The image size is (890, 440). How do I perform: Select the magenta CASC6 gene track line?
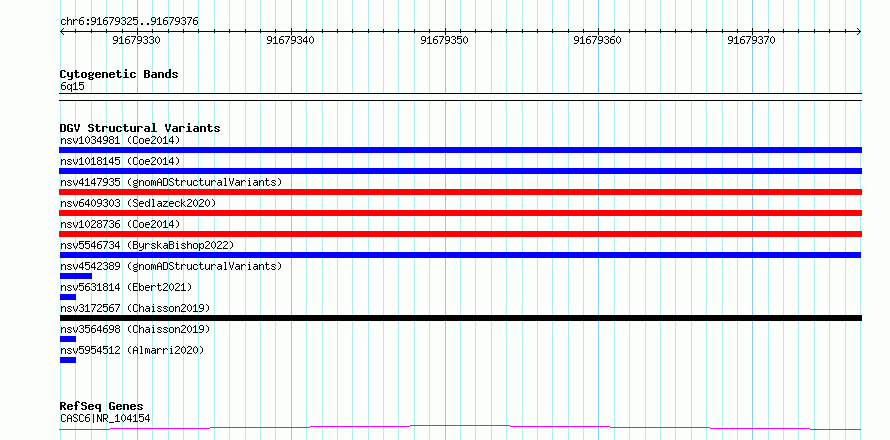pos(460,427)
